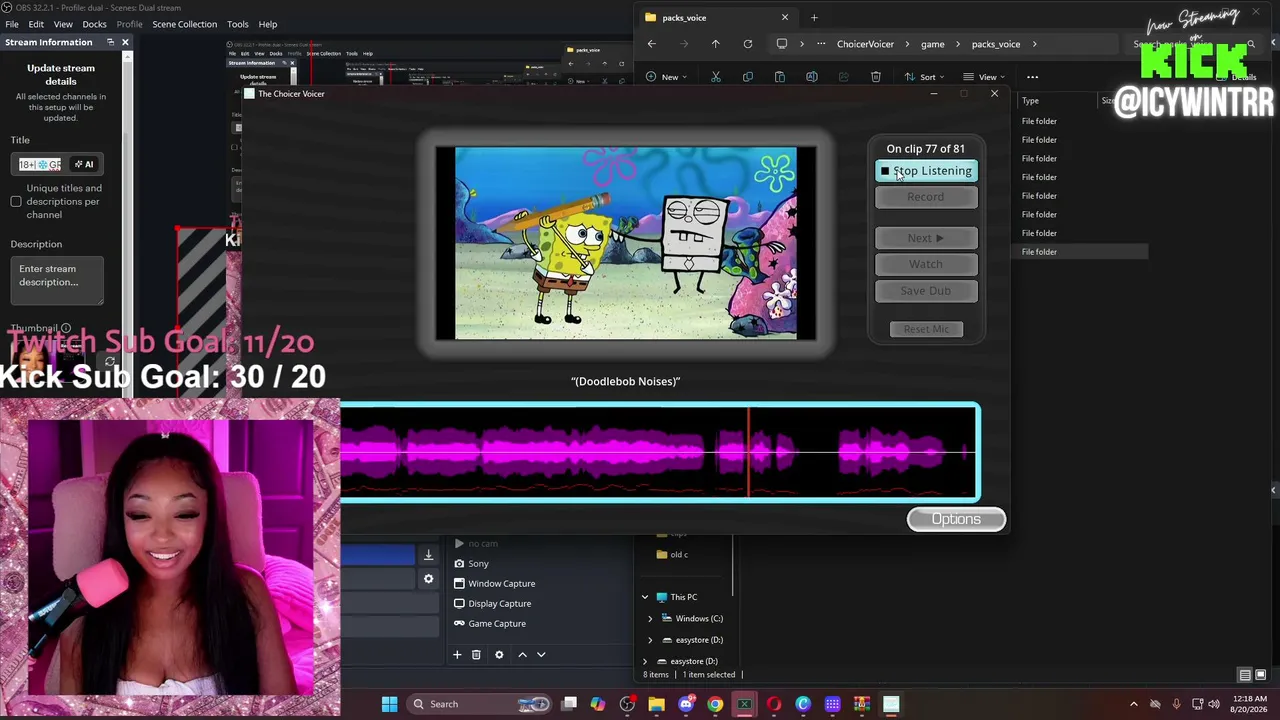Select the Game Capture source
The image size is (1280, 720).
pos(497,624)
